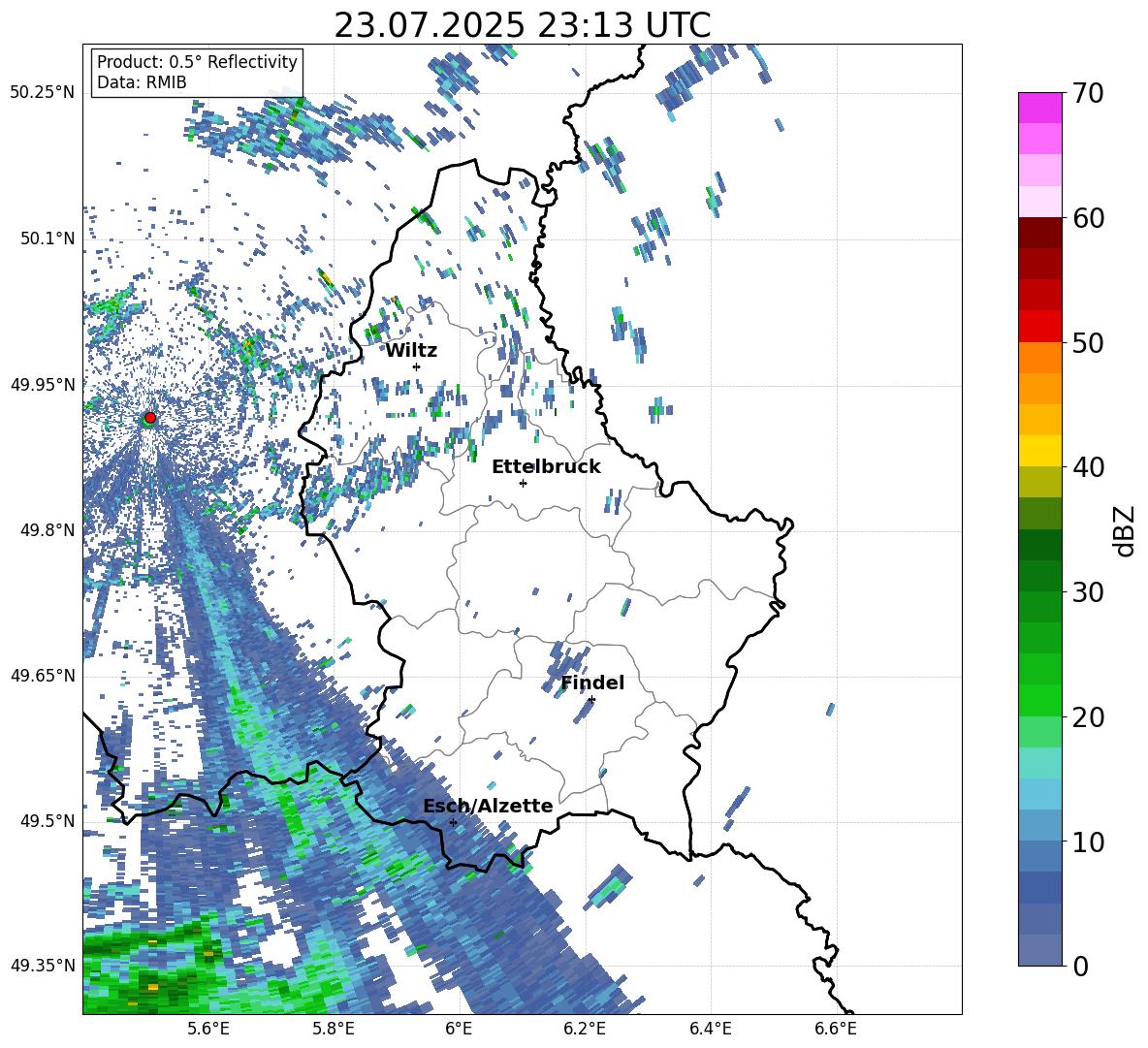Click the Findel location cross marker
Viewport: 1148px width, 1048px height.
(591, 700)
